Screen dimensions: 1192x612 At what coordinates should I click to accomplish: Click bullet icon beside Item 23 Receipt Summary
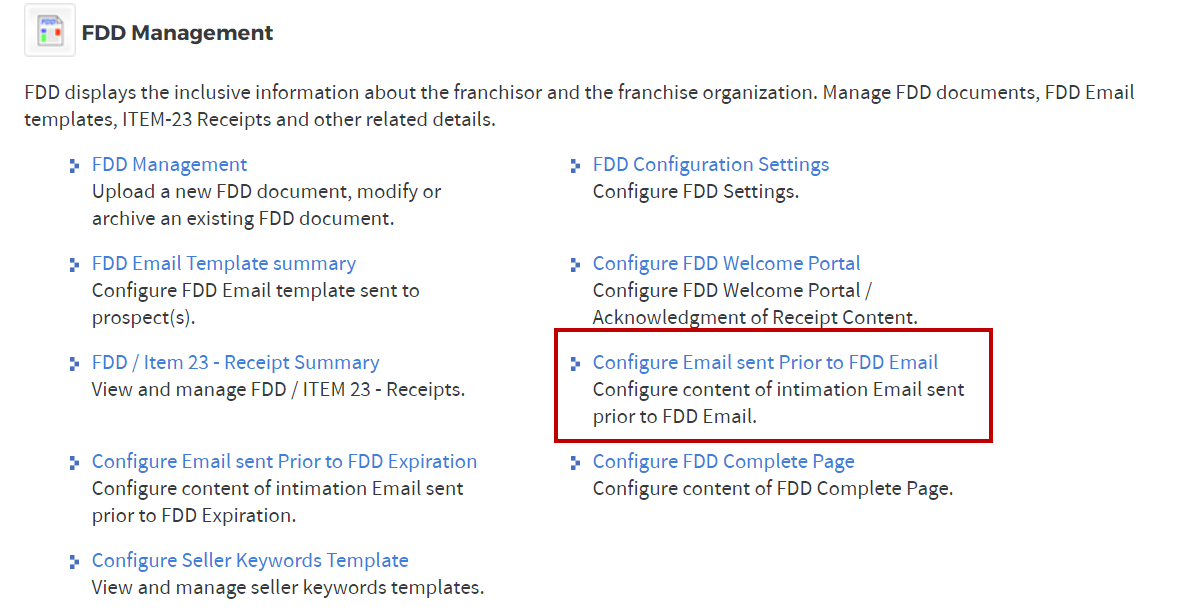tap(74, 364)
